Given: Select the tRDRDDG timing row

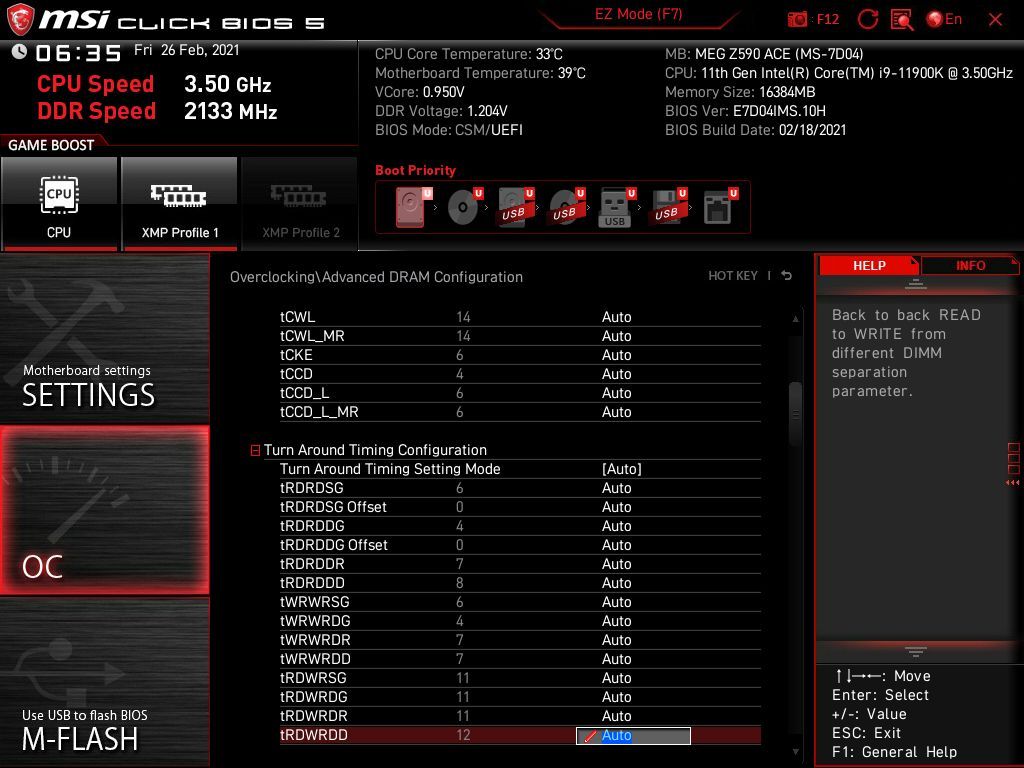Looking at the screenshot, I should (x=520, y=526).
